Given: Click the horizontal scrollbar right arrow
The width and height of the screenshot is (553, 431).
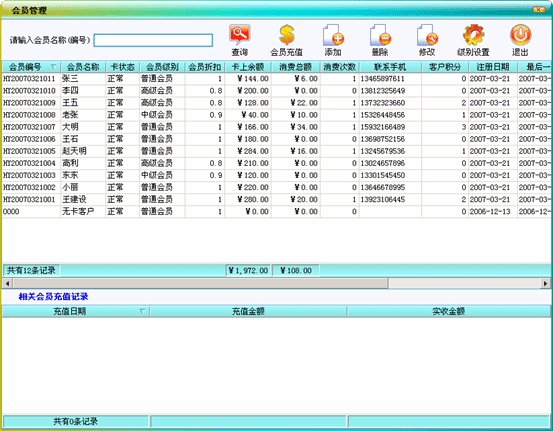Looking at the screenshot, I should coord(545,283).
